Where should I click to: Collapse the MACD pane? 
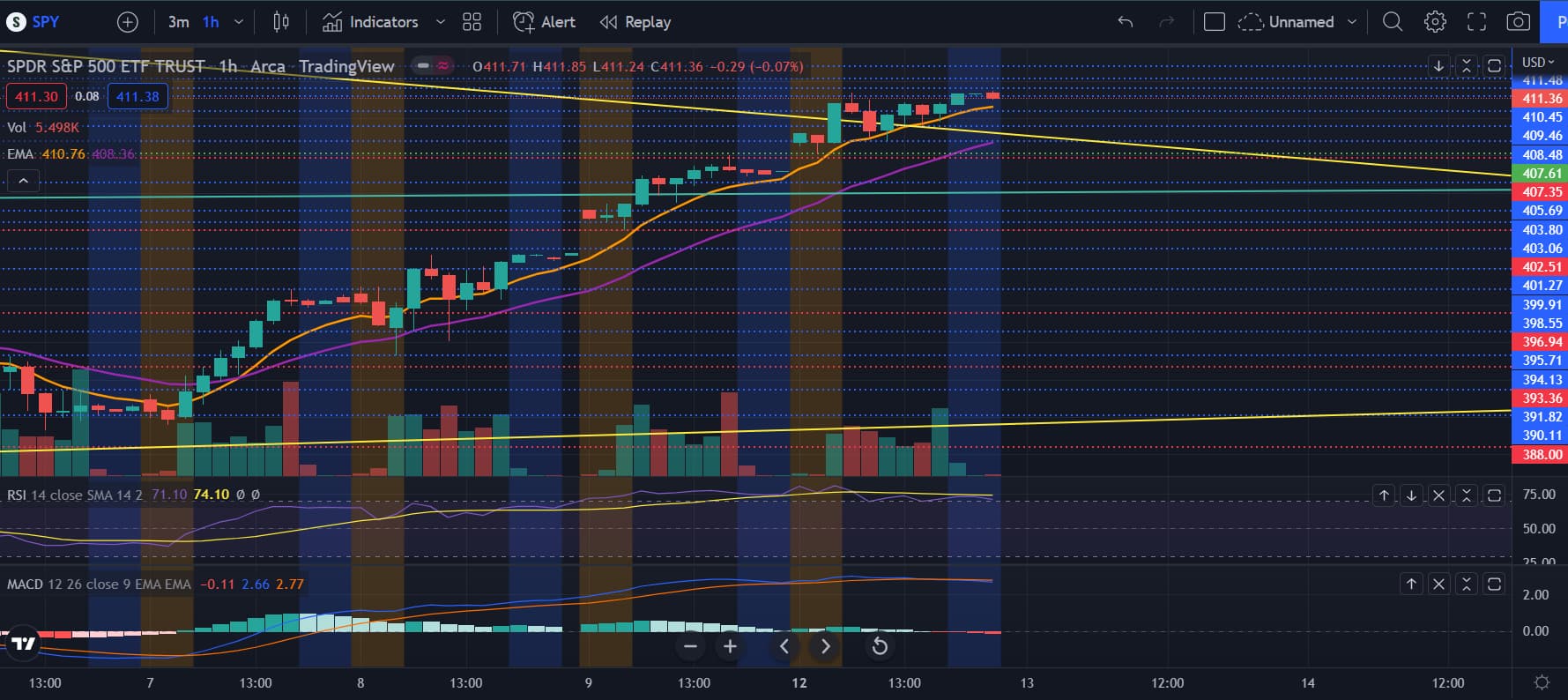pyautogui.click(x=1467, y=584)
